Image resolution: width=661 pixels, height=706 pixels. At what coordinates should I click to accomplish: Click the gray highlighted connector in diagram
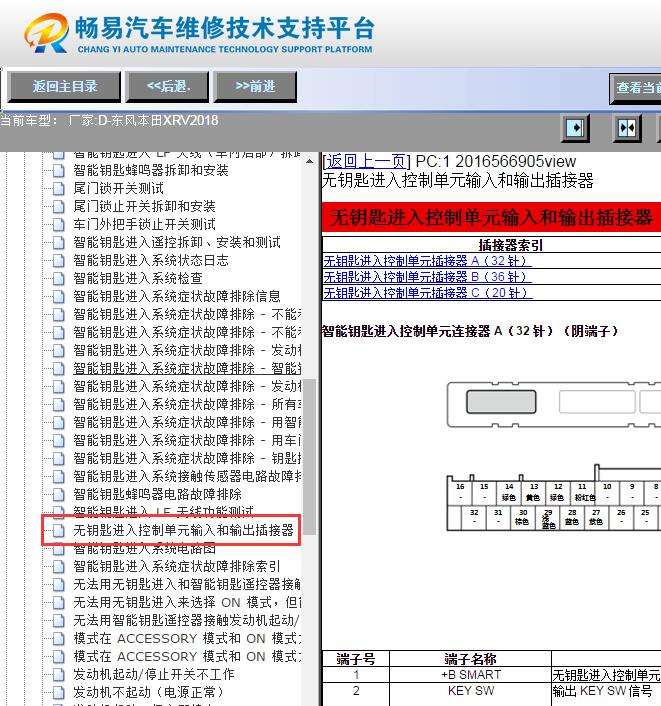tap(501, 402)
